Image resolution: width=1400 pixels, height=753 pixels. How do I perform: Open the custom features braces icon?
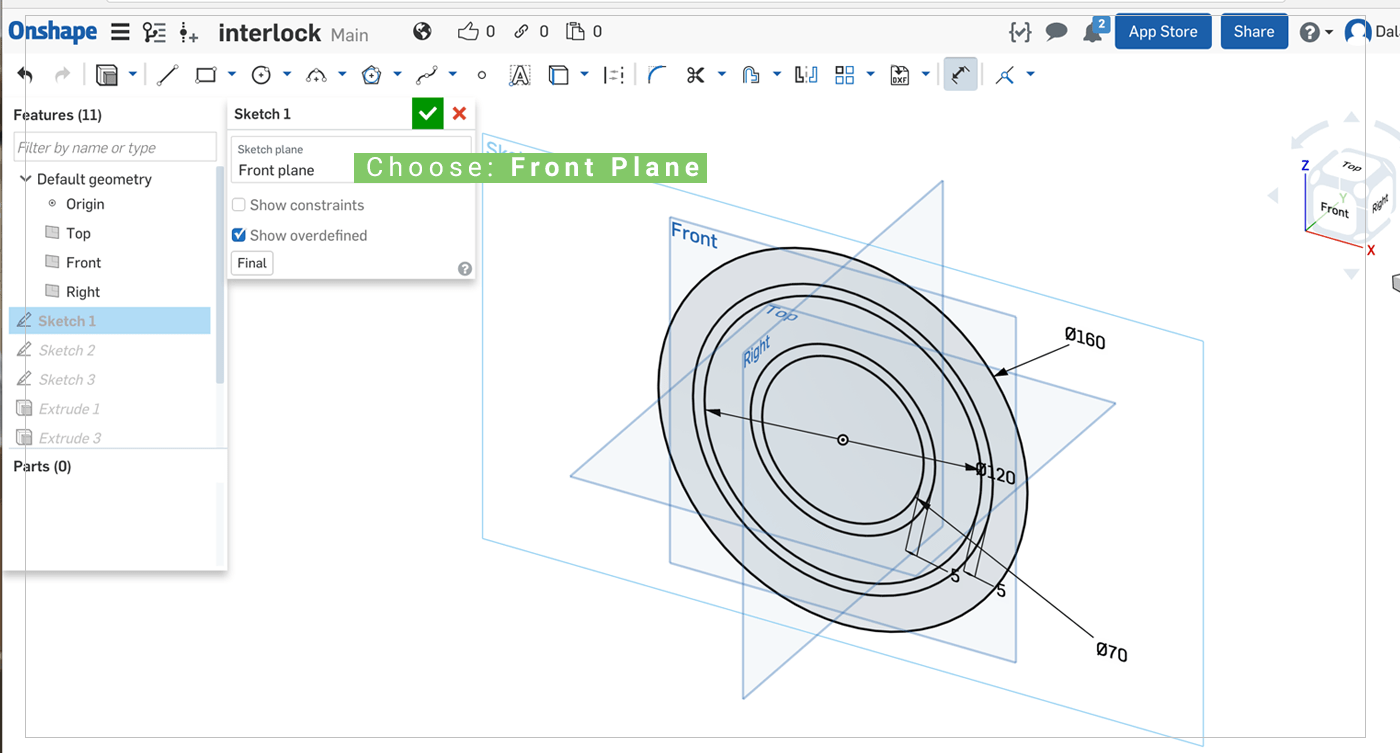[x=1019, y=32]
